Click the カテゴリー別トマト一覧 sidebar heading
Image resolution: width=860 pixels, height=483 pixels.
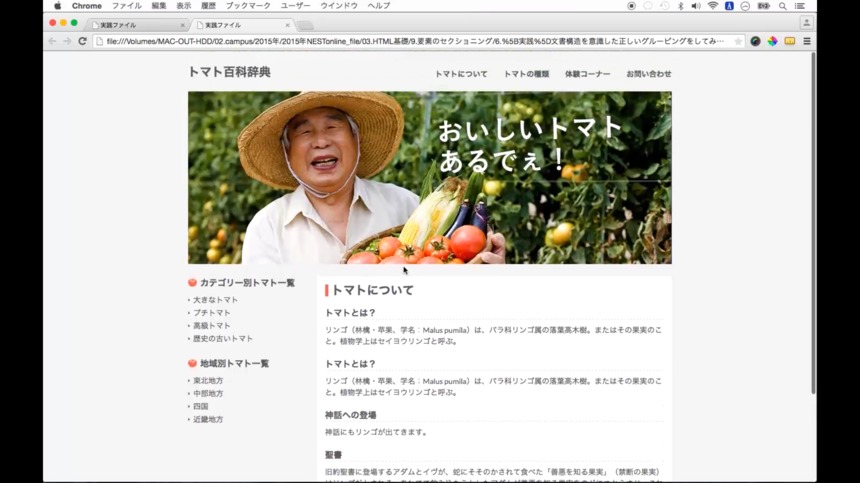[x=247, y=283]
